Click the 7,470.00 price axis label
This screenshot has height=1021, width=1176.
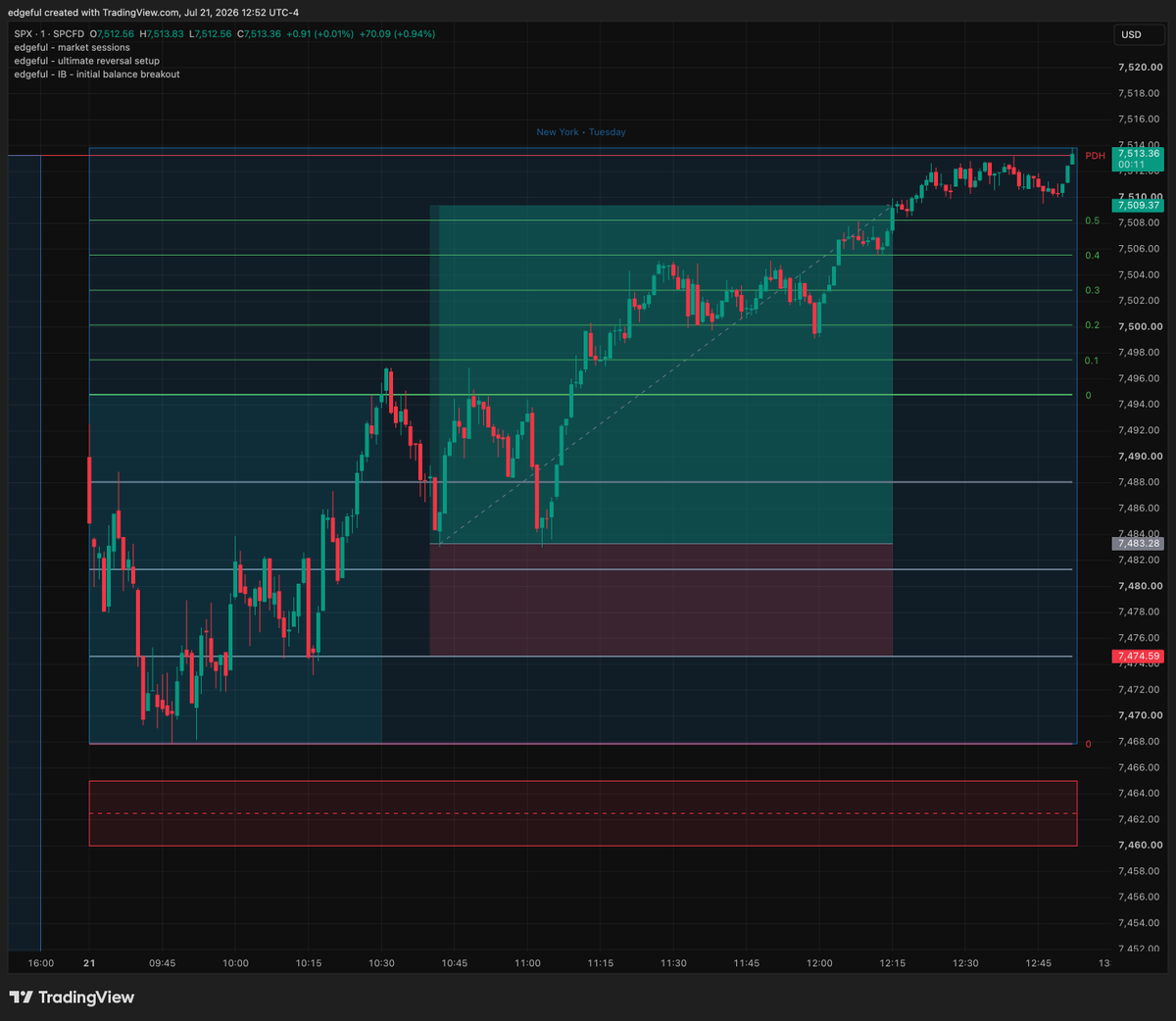(x=1140, y=715)
